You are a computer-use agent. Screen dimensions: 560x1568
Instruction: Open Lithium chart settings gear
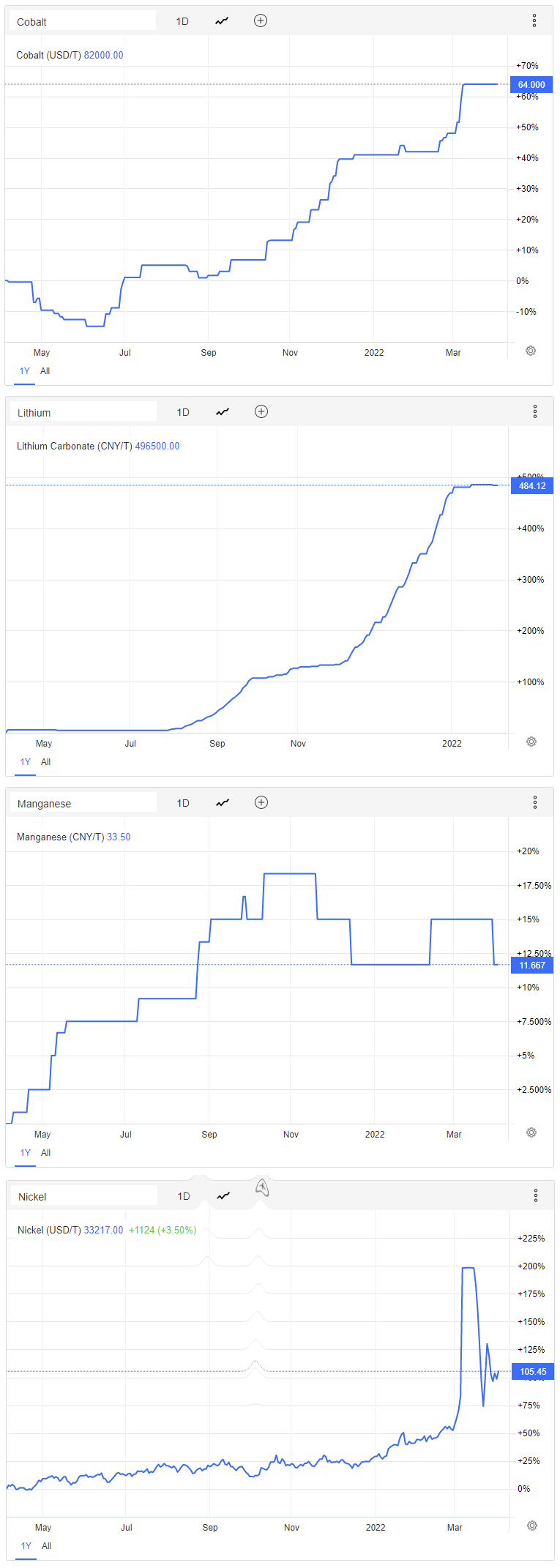tap(531, 742)
